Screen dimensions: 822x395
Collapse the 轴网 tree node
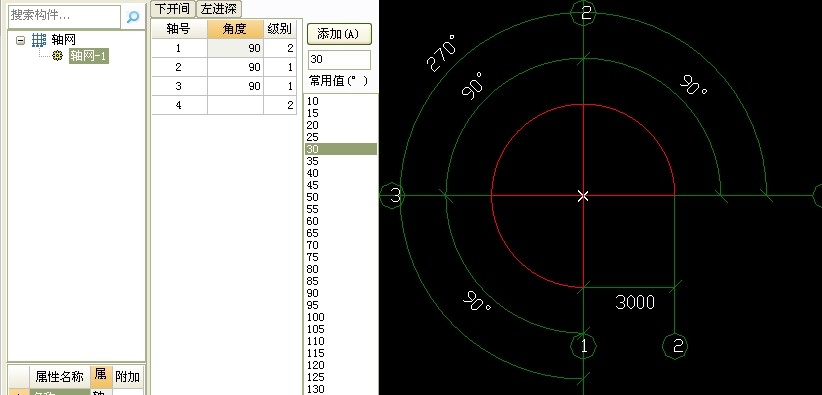[20, 40]
